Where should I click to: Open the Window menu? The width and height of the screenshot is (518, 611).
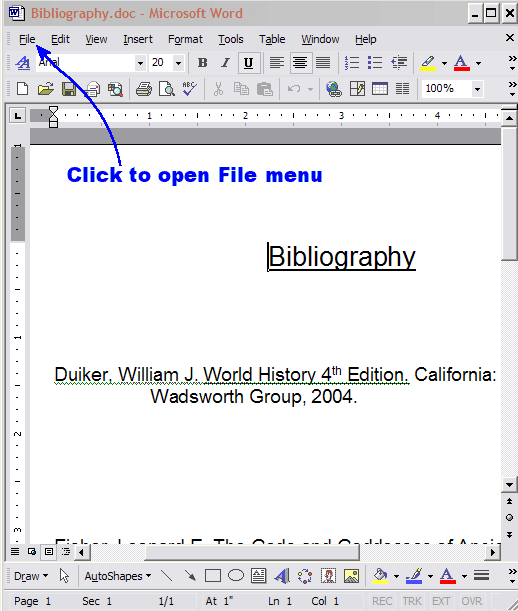point(320,39)
